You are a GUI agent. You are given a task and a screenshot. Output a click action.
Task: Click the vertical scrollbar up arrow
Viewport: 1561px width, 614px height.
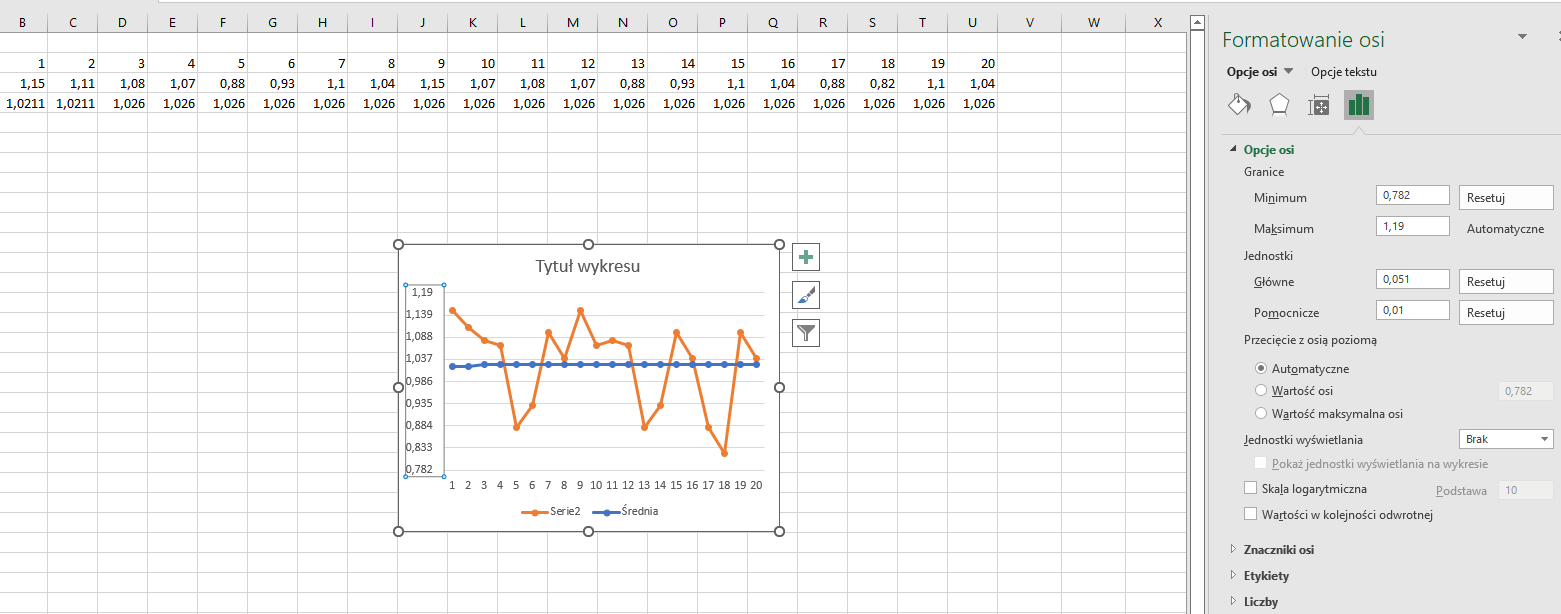pos(1196,22)
